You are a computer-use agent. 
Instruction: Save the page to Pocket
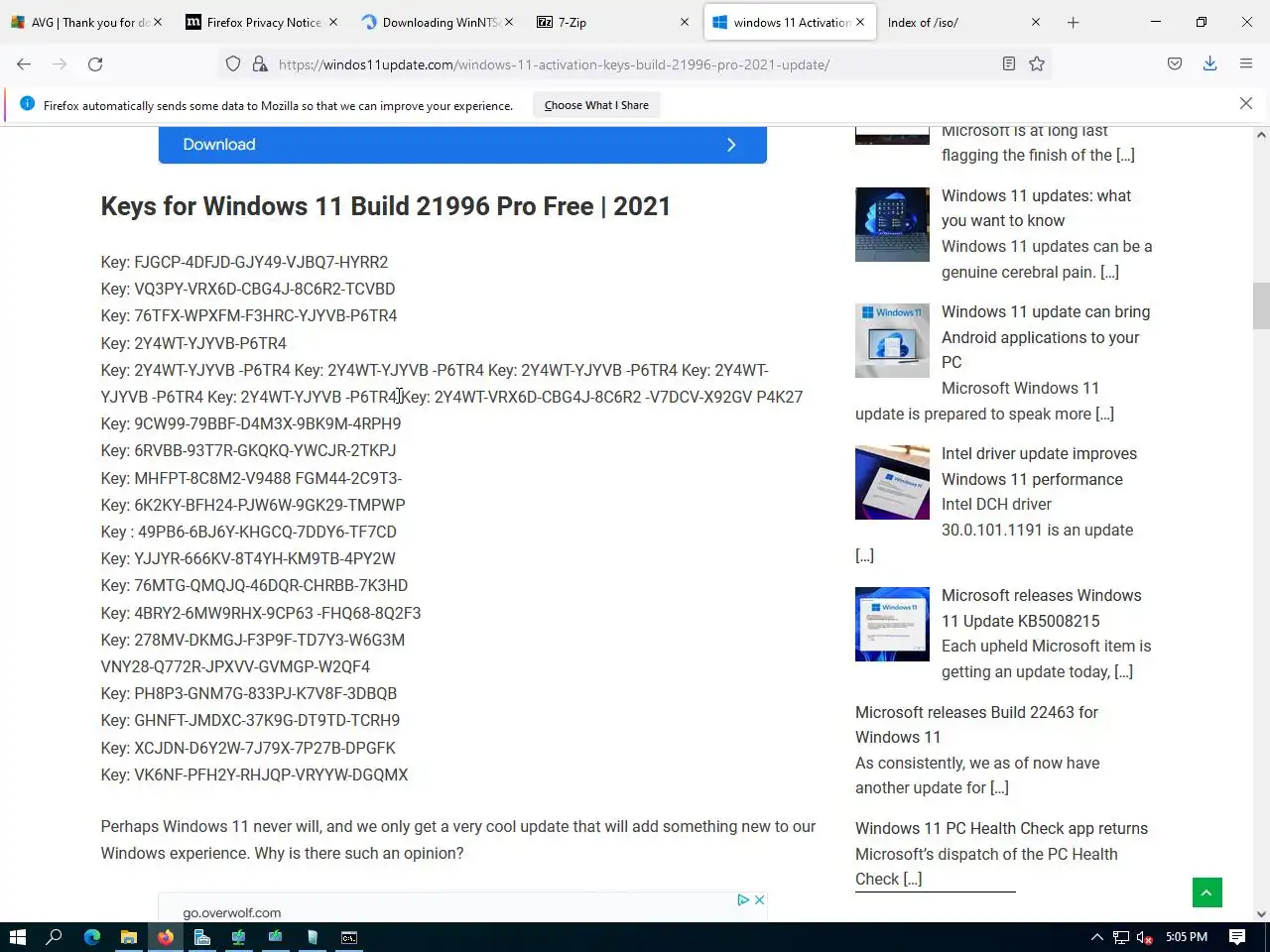pos(1175,64)
